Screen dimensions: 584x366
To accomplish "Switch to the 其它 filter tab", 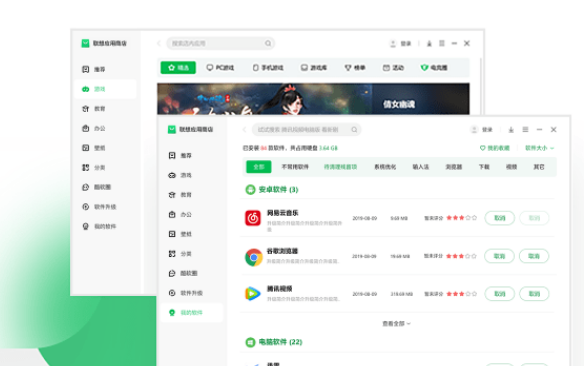I will pos(539,167).
